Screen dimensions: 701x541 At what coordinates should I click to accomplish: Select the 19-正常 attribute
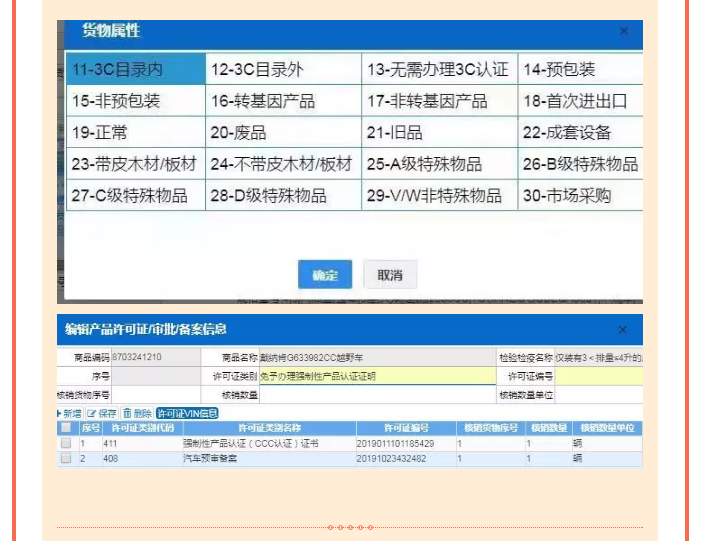click(135, 132)
